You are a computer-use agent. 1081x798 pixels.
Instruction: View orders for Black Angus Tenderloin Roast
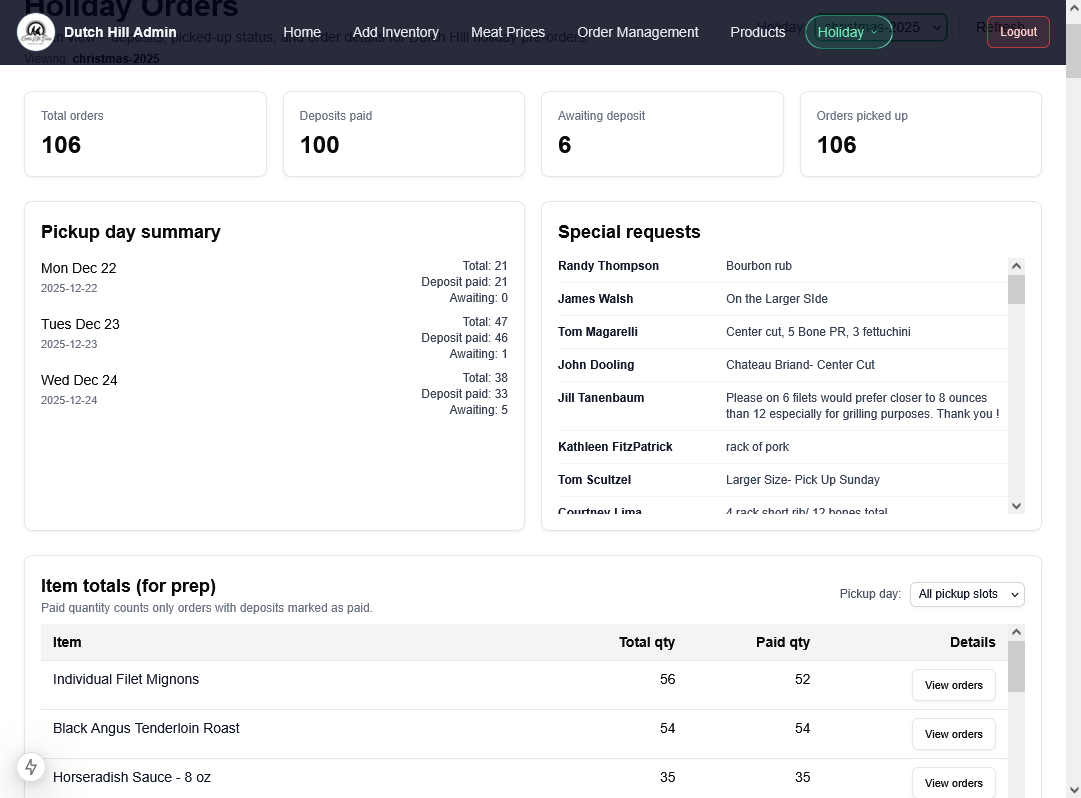tap(953, 734)
